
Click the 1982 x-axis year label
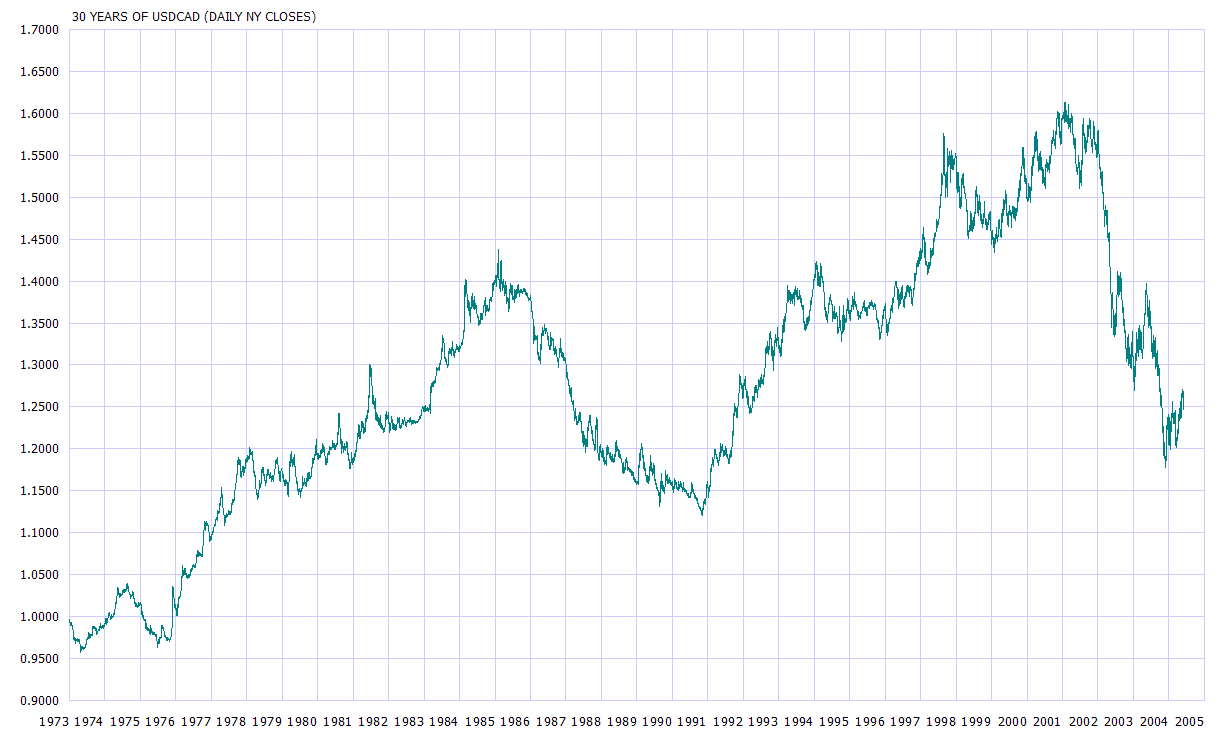[x=374, y=722]
